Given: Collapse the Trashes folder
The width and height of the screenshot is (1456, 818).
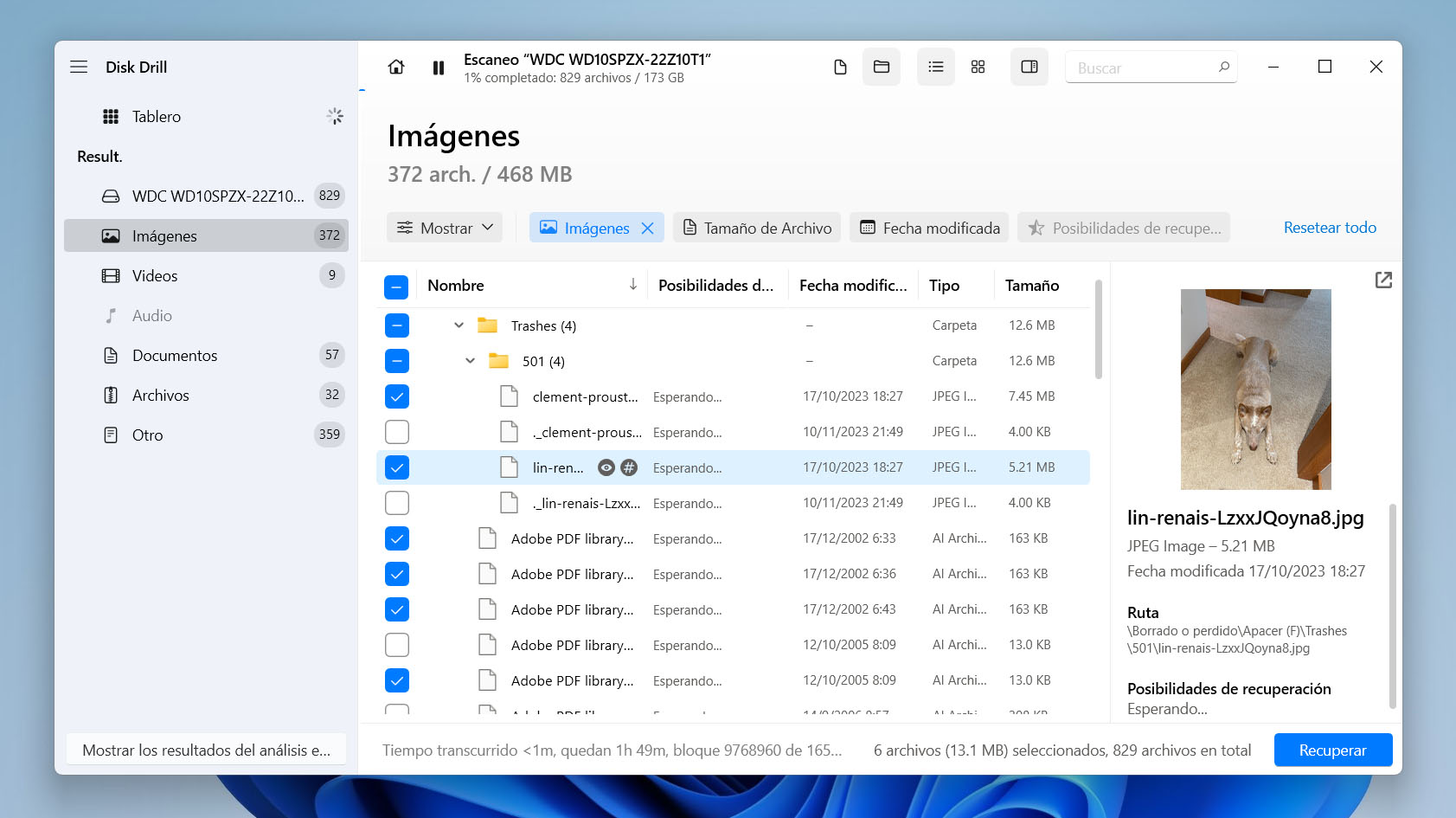Looking at the screenshot, I should point(459,325).
